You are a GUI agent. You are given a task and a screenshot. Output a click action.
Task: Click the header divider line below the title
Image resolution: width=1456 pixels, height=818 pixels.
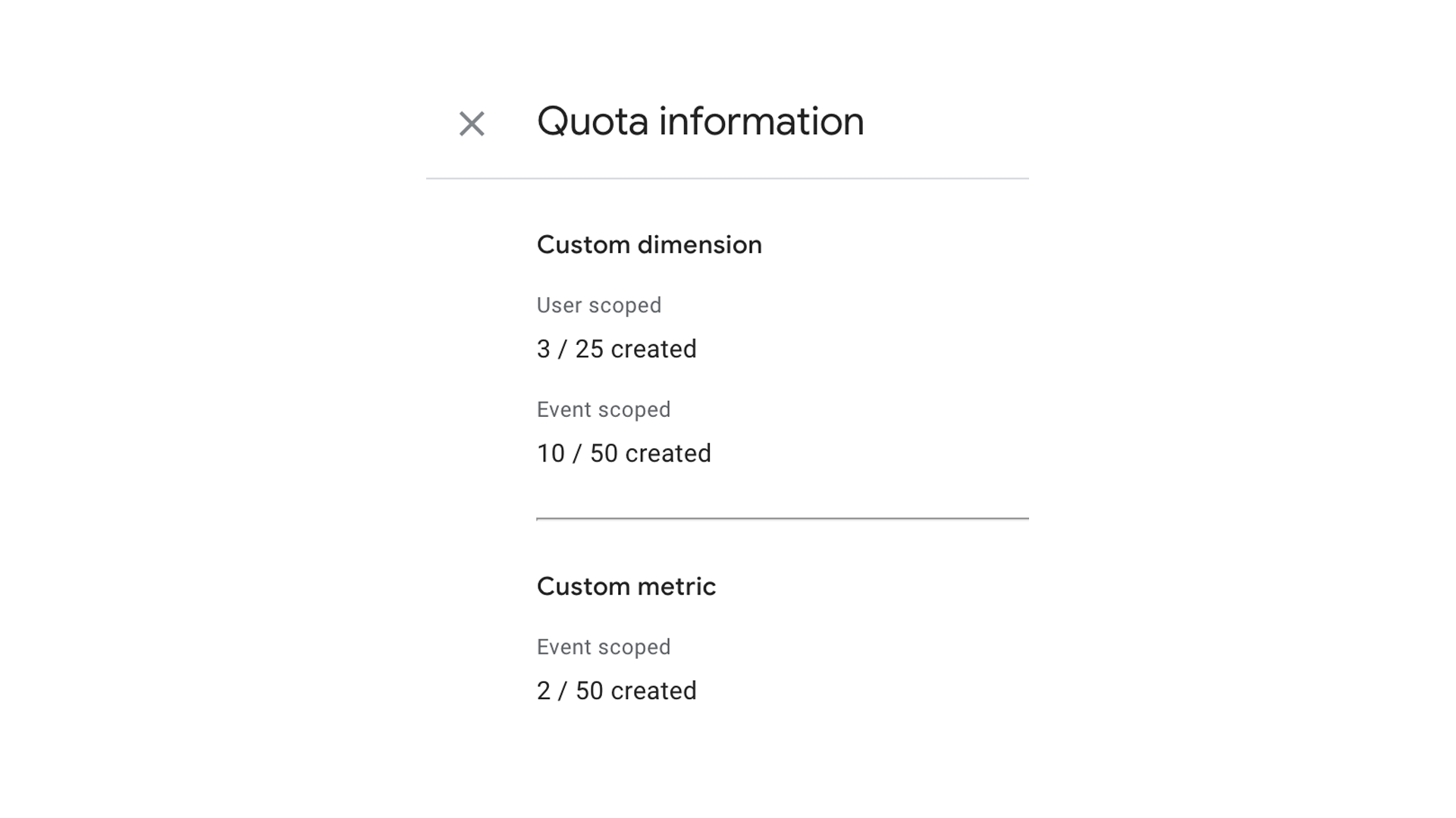point(727,179)
